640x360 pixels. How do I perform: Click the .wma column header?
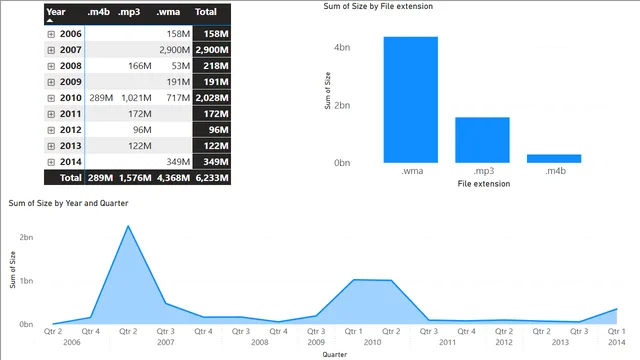pyautogui.click(x=168, y=12)
